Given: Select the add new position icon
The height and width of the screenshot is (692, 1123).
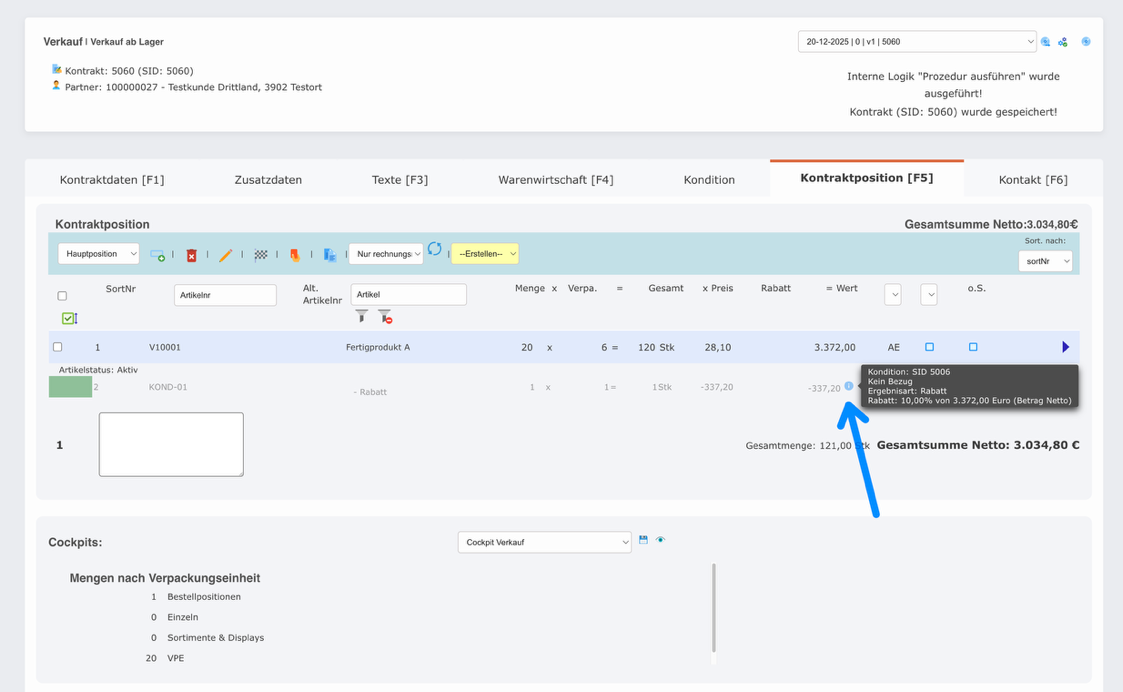Looking at the screenshot, I should 157,254.
